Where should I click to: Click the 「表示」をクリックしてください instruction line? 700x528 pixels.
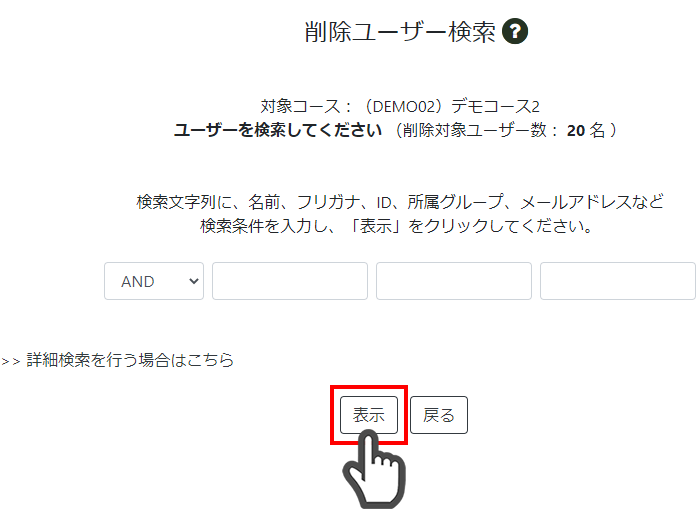click(396, 226)
